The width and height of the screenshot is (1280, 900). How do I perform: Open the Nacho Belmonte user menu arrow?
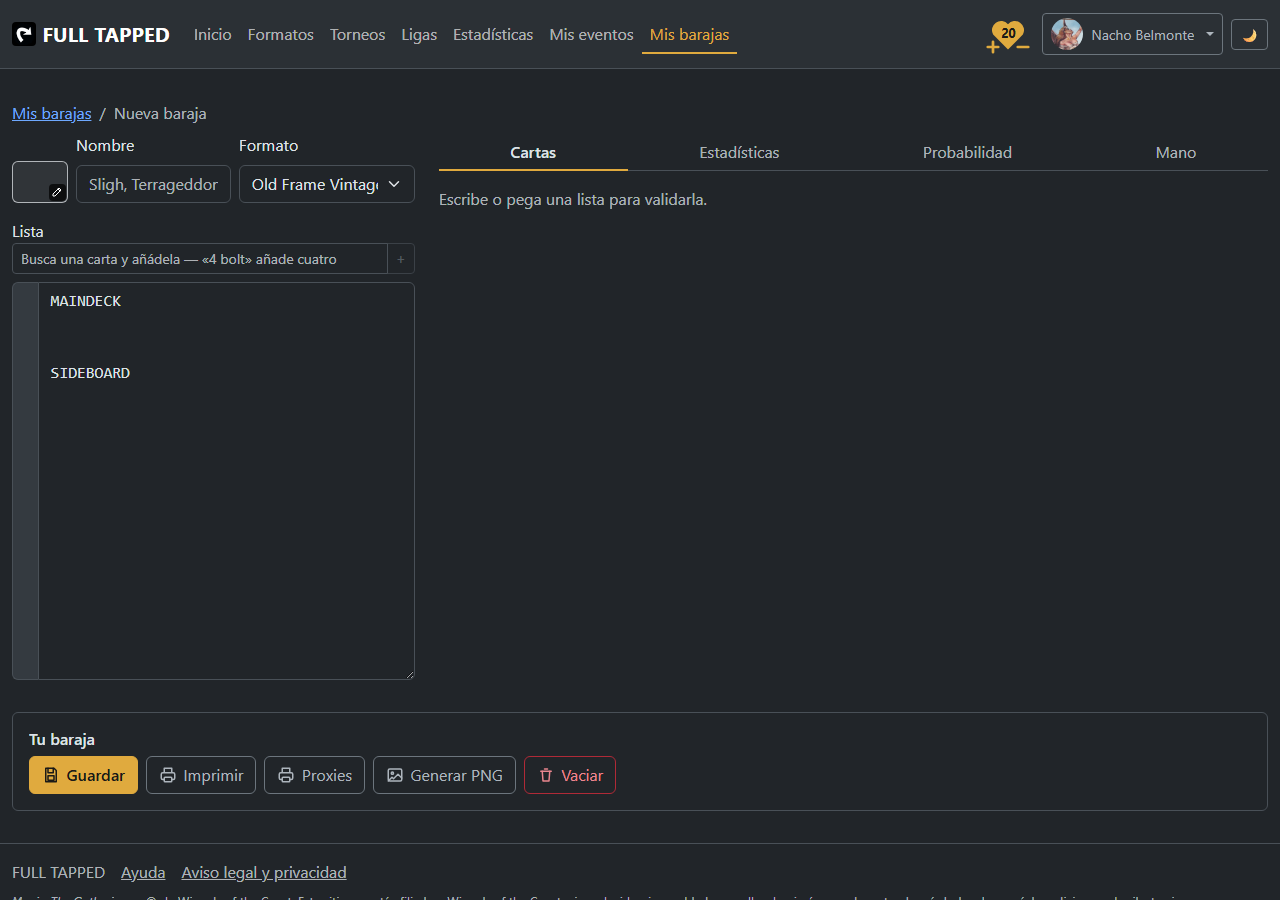point(1210,34)
